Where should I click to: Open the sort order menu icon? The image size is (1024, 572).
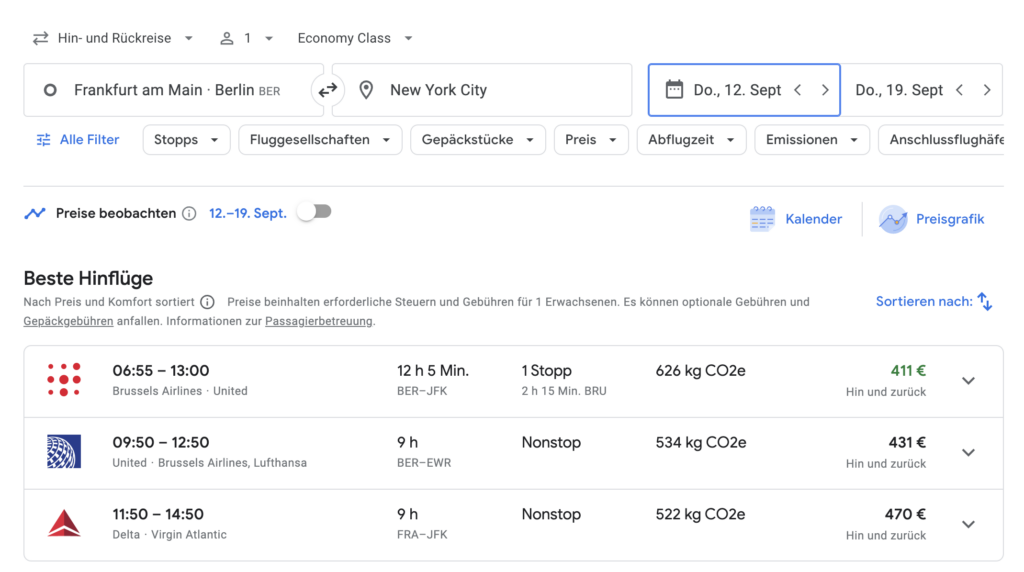[985, 302]
